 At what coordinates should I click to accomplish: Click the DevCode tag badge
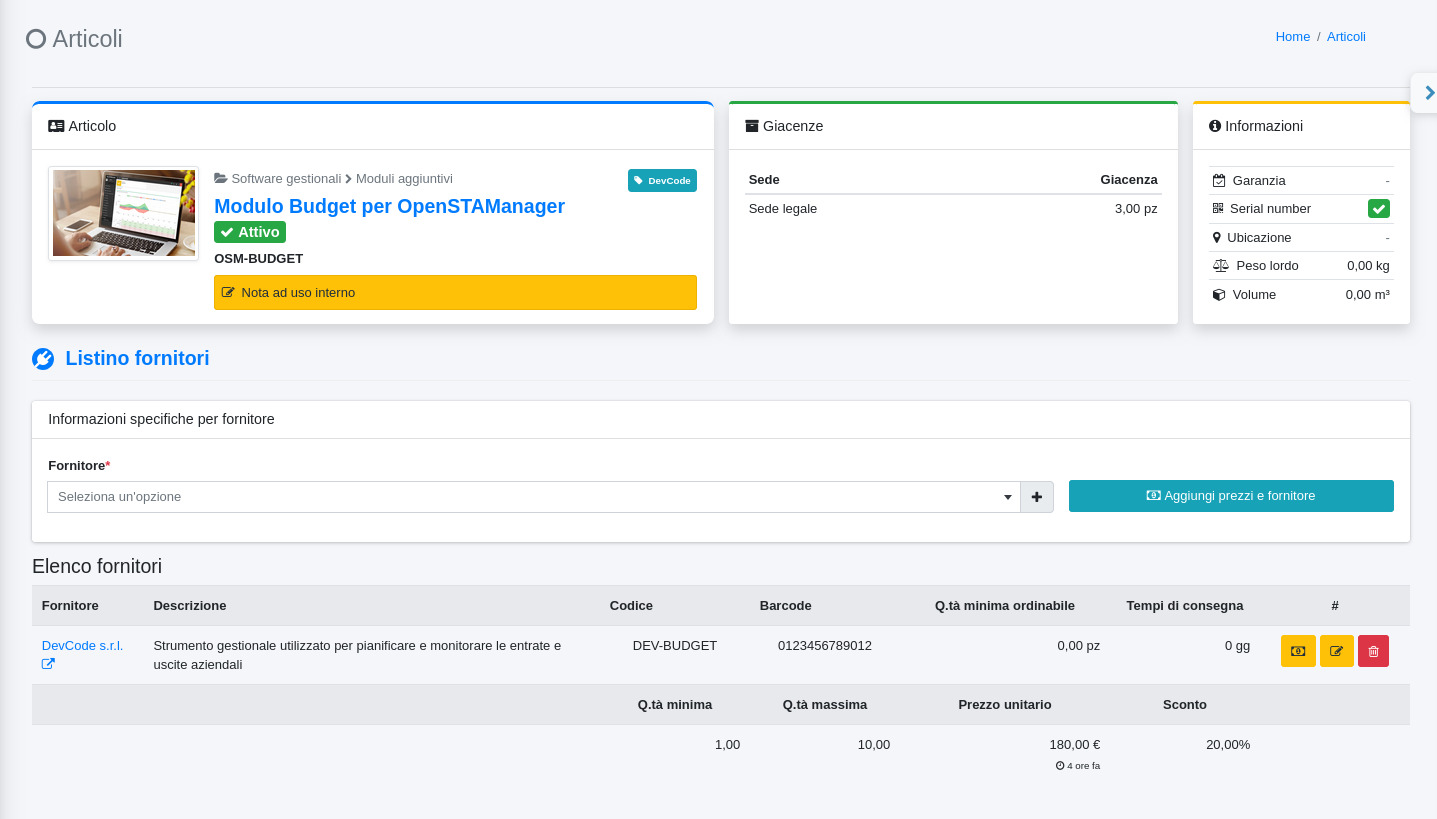[x=662, y=180]
